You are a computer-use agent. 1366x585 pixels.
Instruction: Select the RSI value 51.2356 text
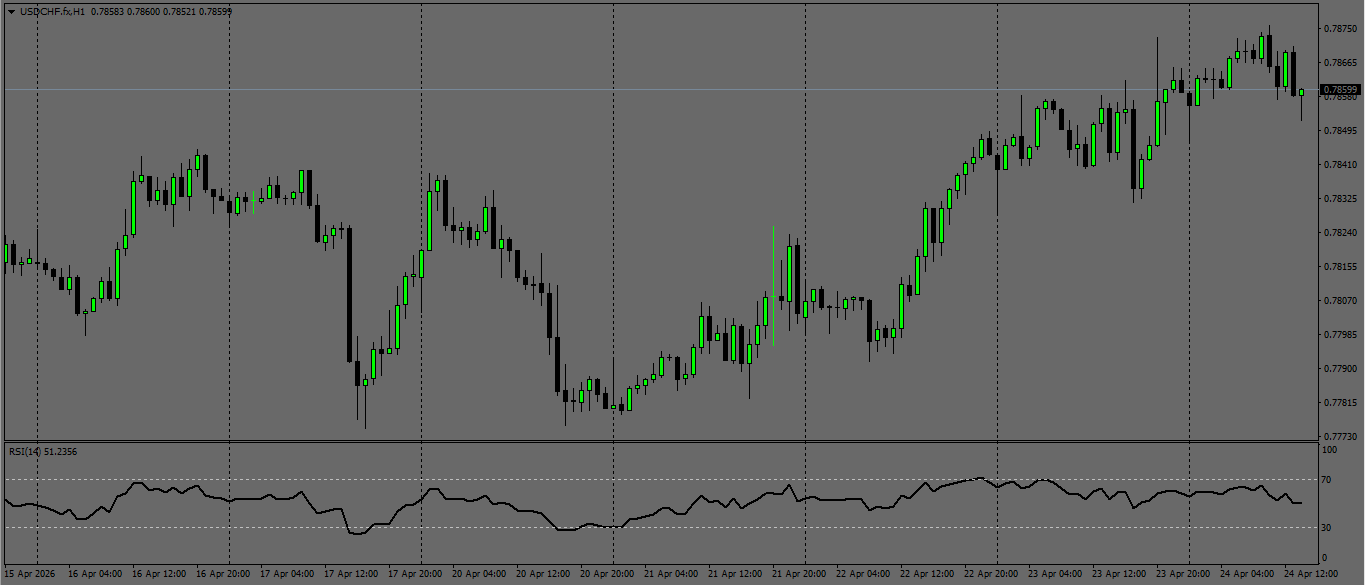[60, 450]
